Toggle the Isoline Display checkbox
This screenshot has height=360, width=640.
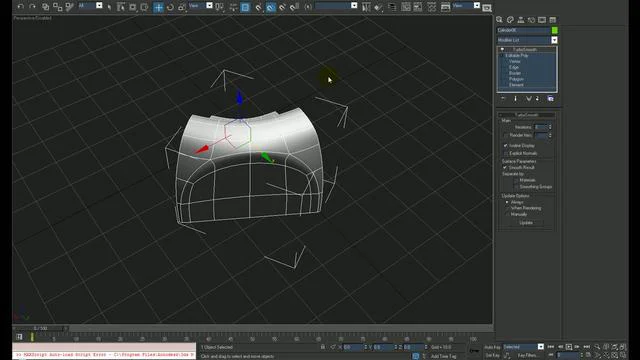click(505, 145)
